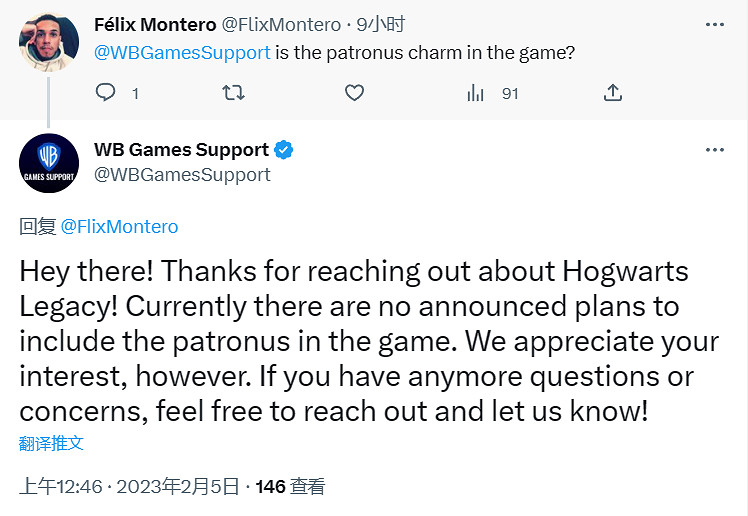Viewport: 748px width, 516px height.
Task: Open more options for Félix Montero's tweet
Action: 714,26
